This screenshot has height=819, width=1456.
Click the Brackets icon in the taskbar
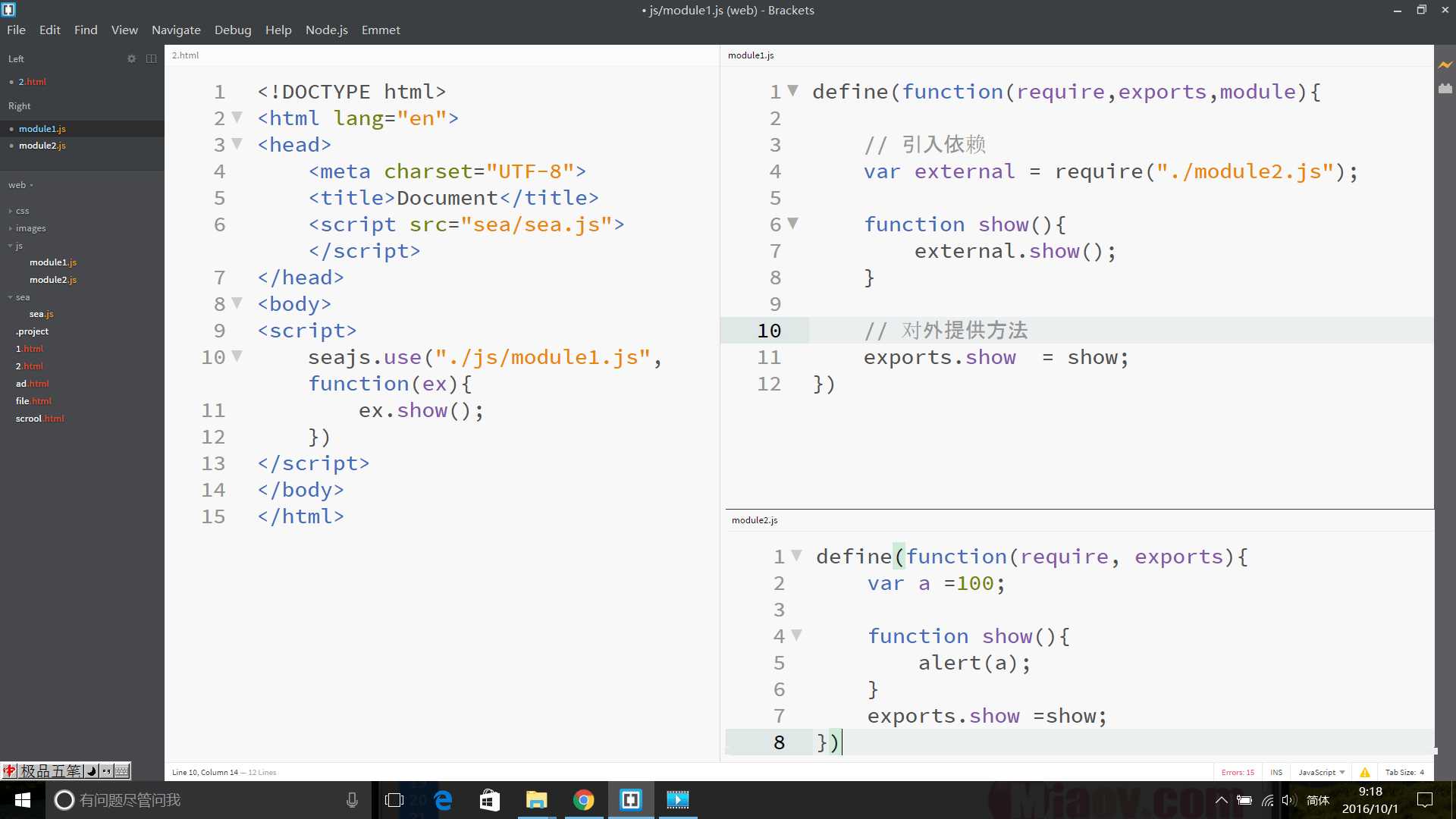pos(631,800)
